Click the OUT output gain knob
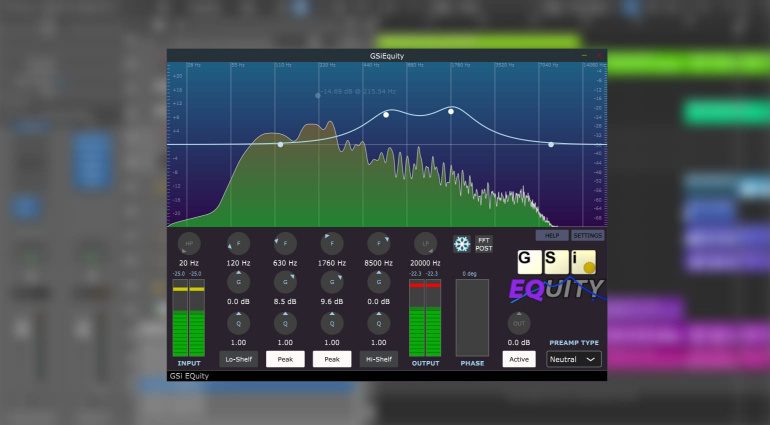 tap(519, 323)
